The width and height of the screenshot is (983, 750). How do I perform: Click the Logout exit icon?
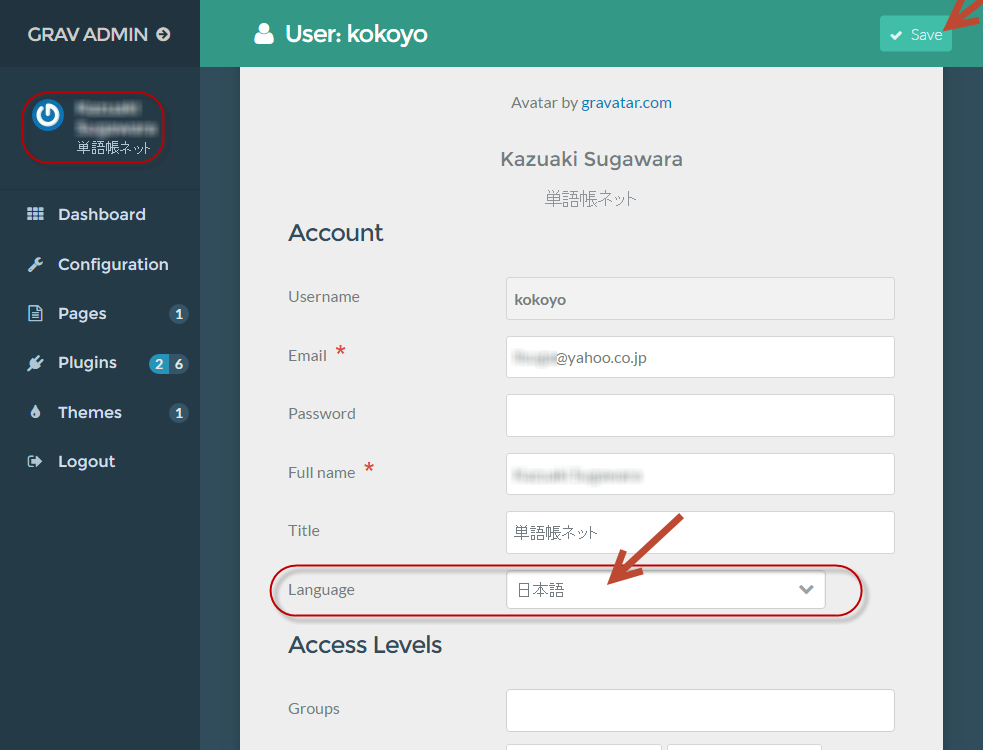tap(35, 461)
